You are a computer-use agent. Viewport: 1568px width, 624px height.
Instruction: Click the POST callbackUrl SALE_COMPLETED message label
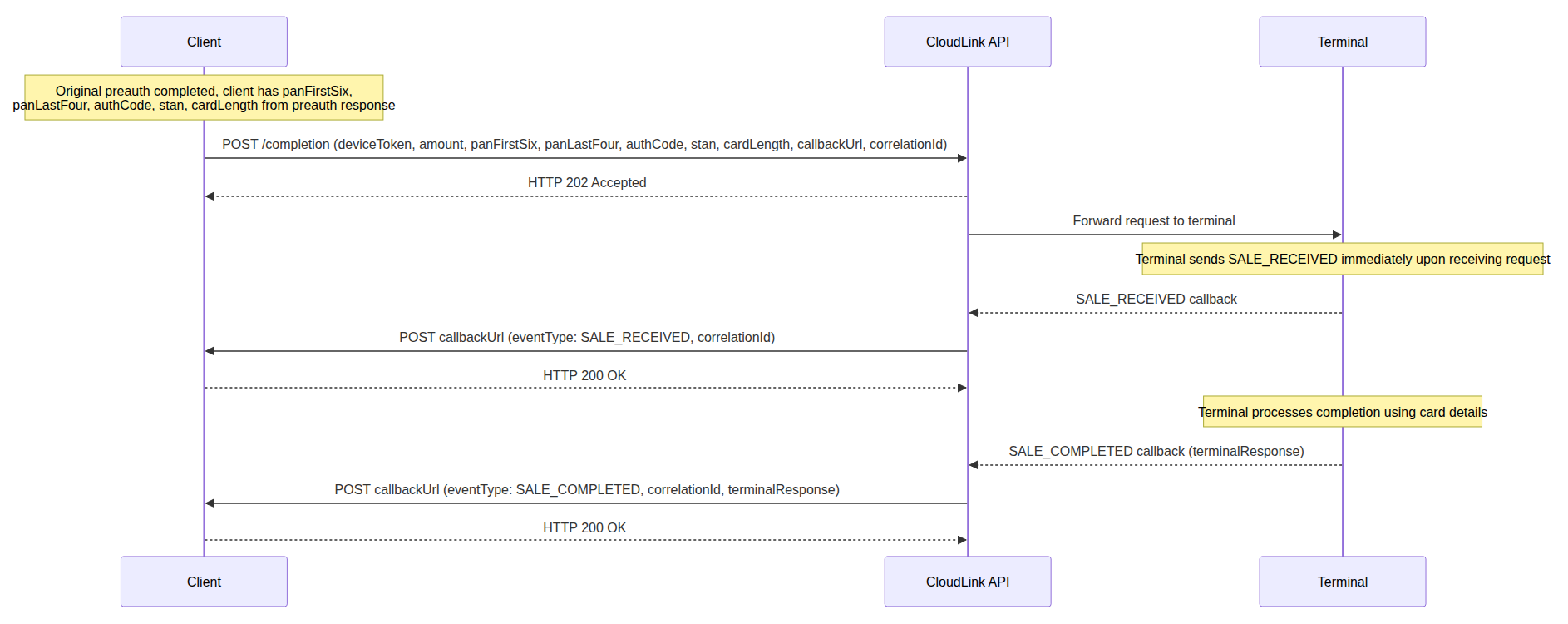587,489
